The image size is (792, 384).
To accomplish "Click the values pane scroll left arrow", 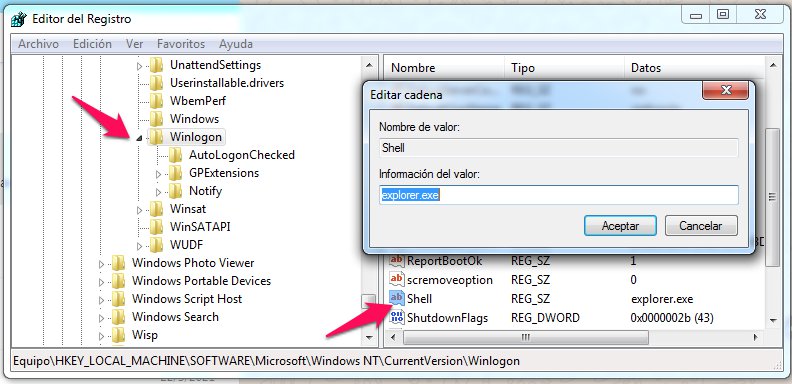I will (393, 337).
